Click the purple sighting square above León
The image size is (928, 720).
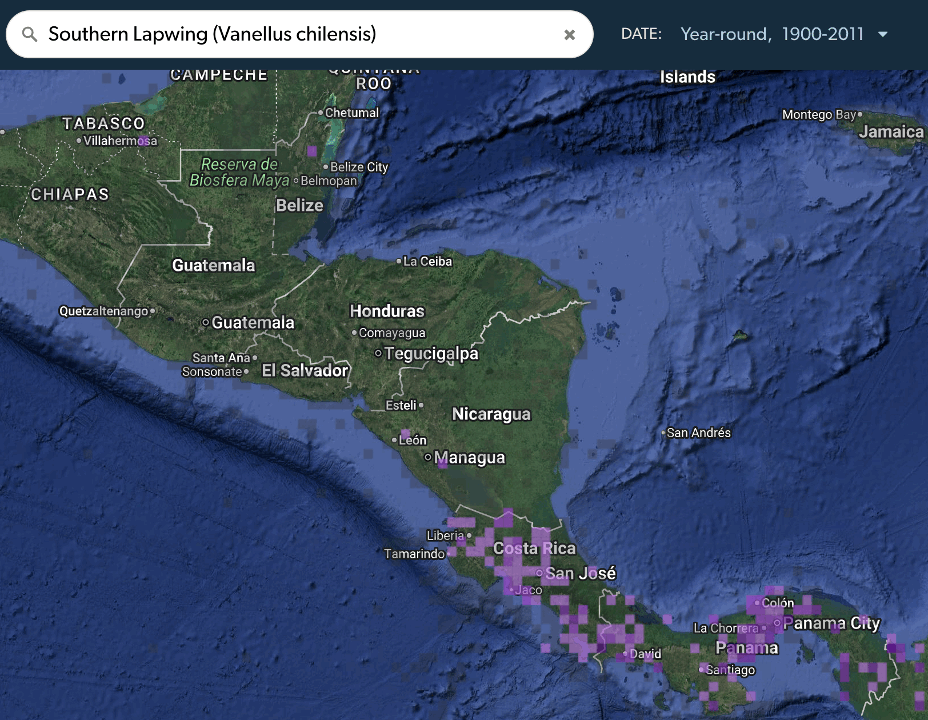[405, 434]
